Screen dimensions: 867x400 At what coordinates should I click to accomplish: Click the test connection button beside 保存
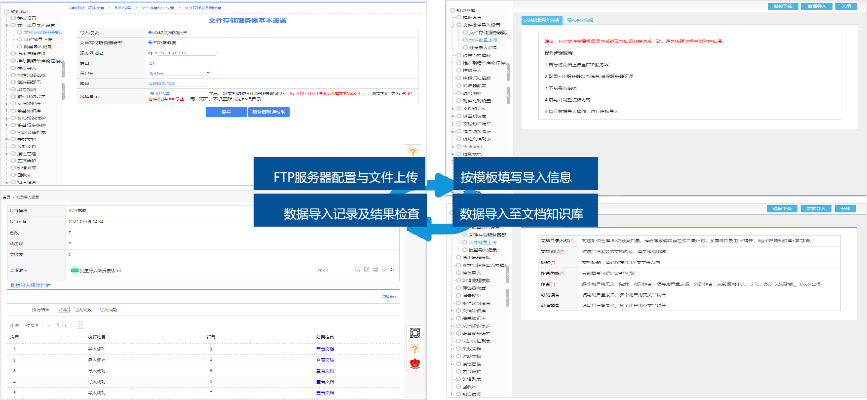(x=268, y=112)
